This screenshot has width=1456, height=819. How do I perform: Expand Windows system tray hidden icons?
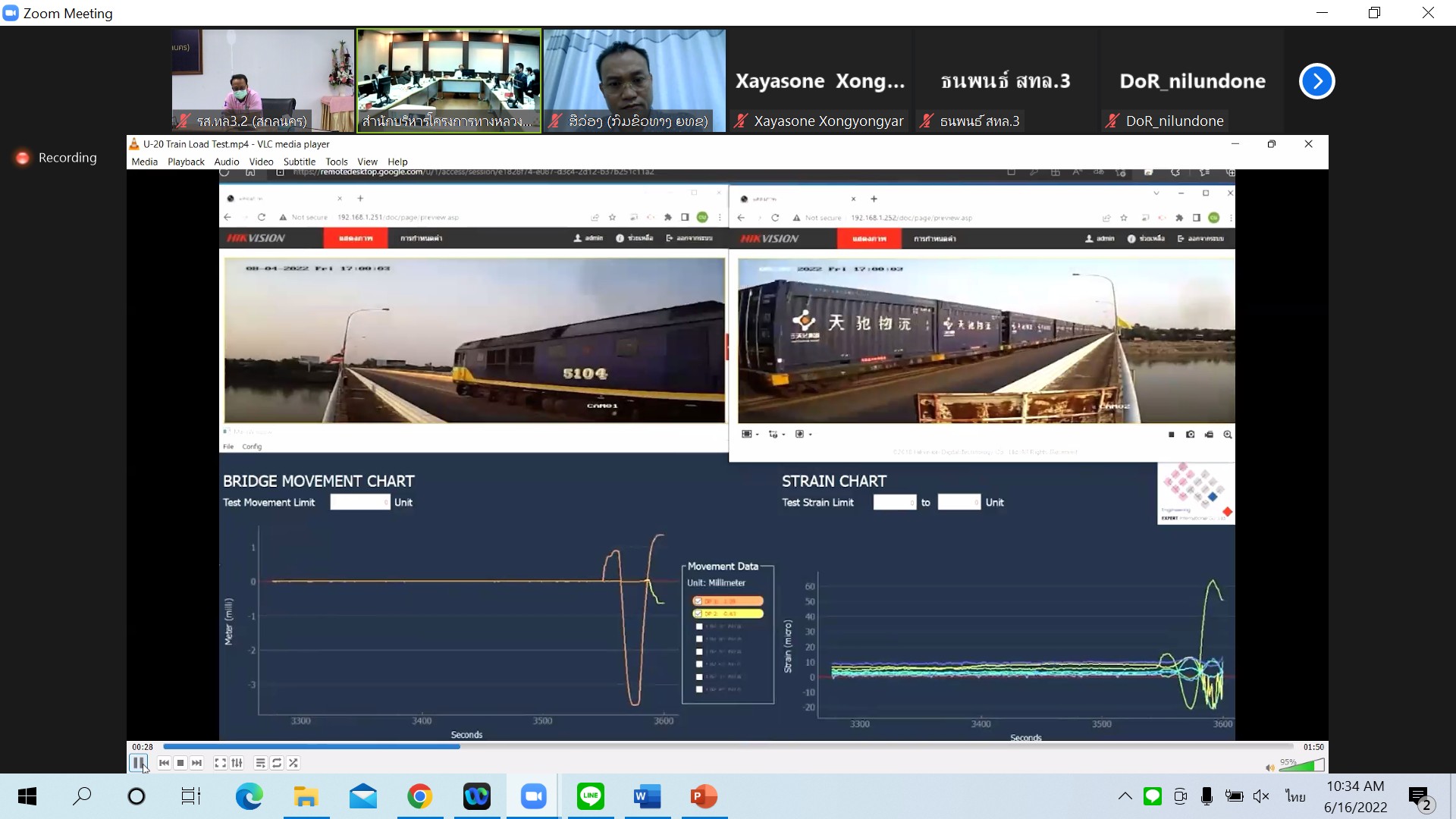(1125, 796)
